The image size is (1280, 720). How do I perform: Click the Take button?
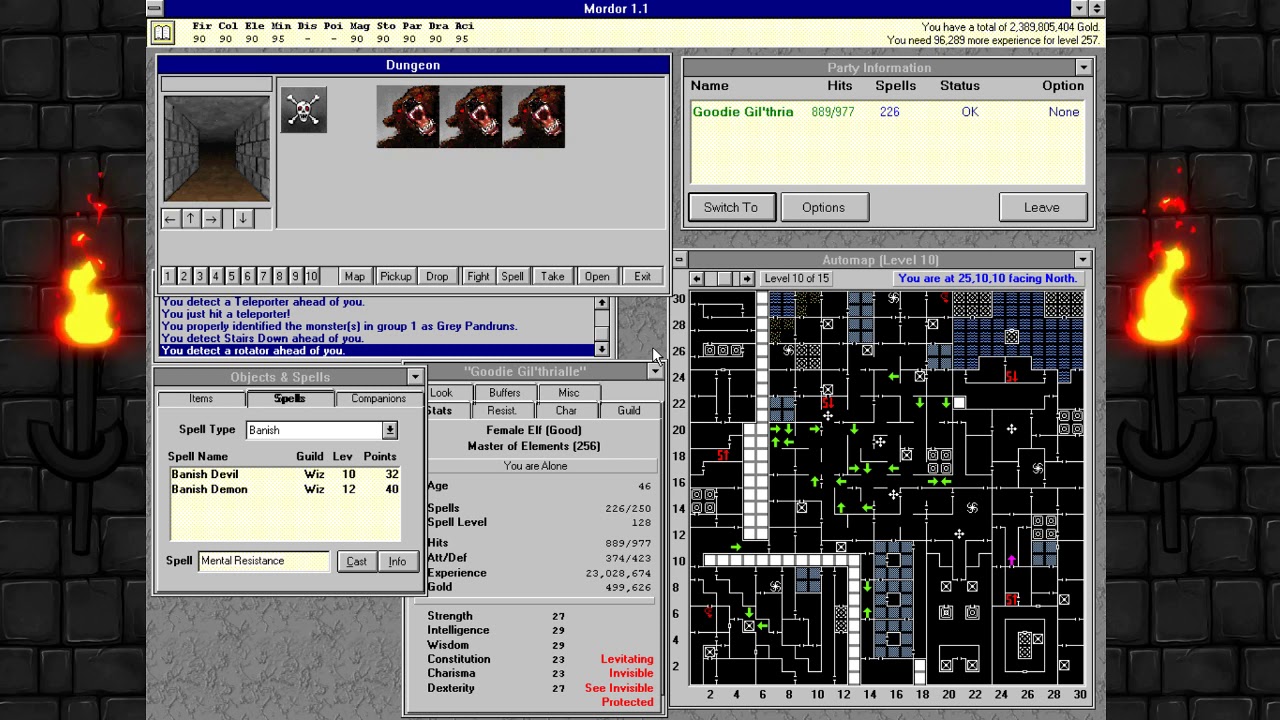point(552,277)
